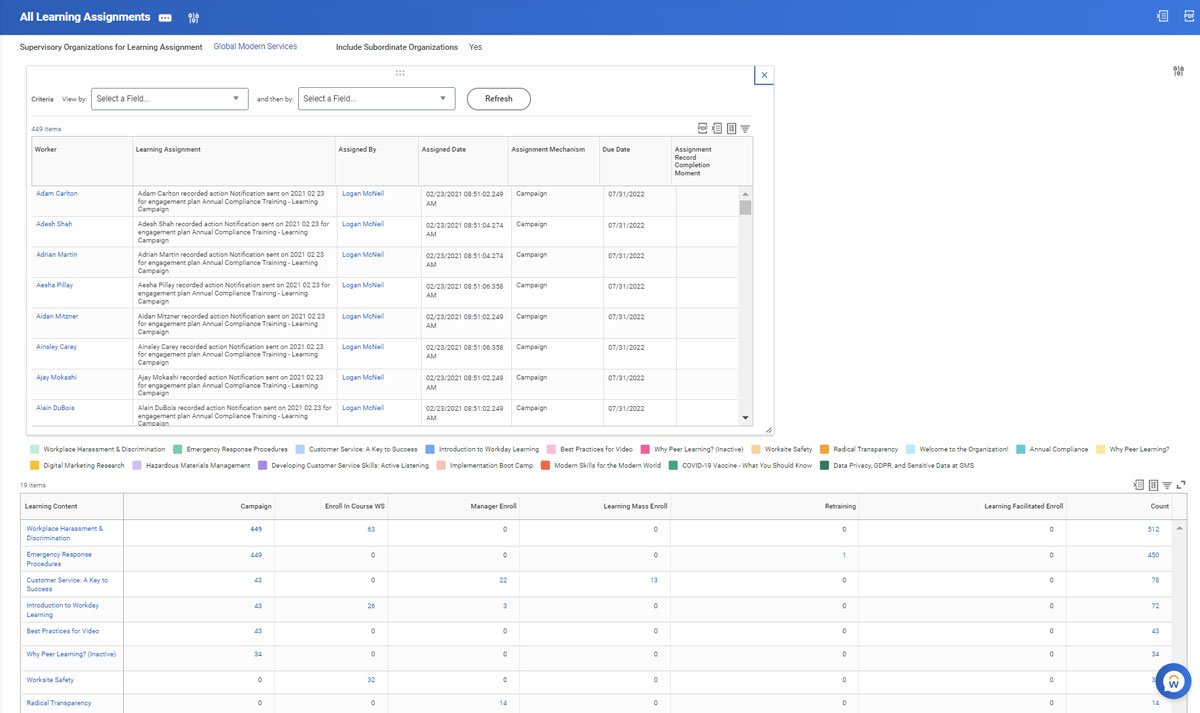Drill into Manager Enroll value 22
The height and width of the screenshot is (713, 1200).
[x=503, y=580]
